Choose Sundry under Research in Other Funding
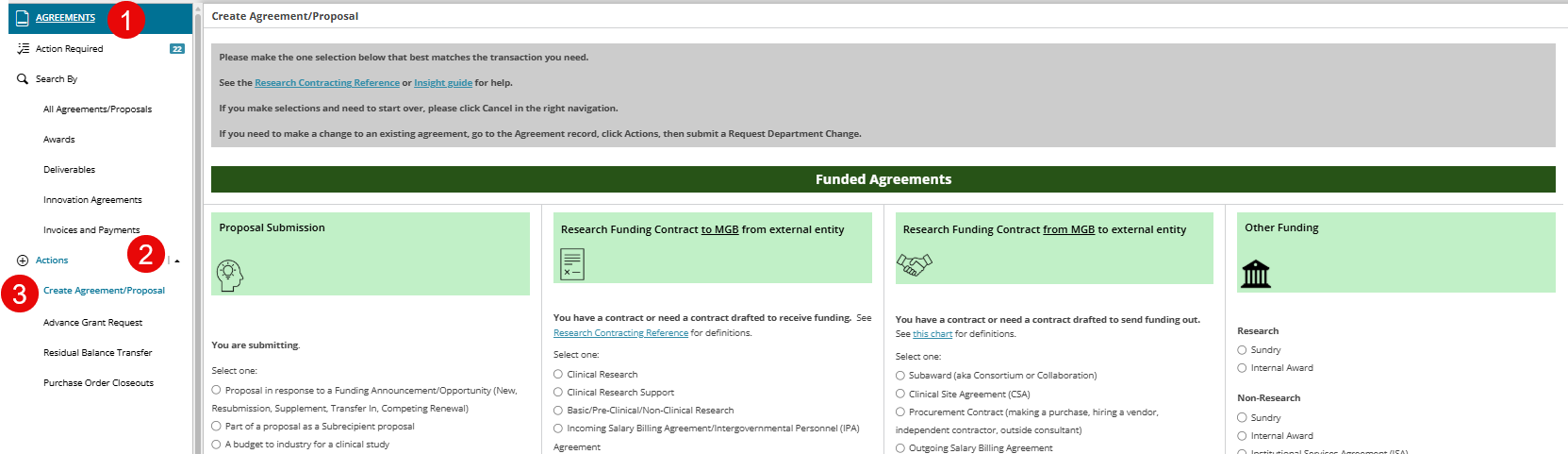The width and height of the screenshot is (1568, 454). (x=1242, y=350)
